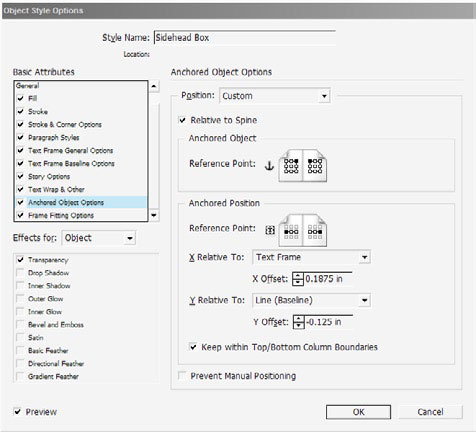Open the Effects for dropdown
Image resolution: width=476 pixels, height=432 pixels.
[99, 238]
